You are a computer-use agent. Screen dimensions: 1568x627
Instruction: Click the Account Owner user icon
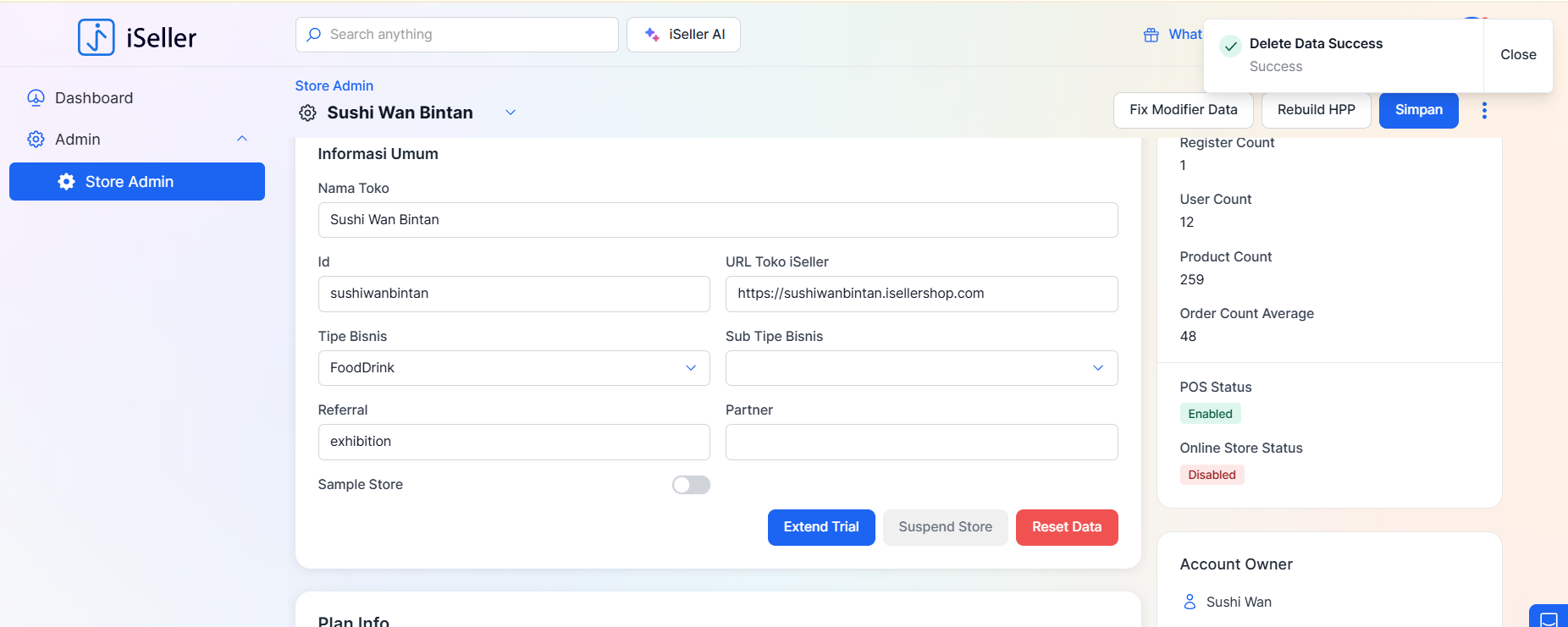pyautogui.click(x=1190, y=602)
